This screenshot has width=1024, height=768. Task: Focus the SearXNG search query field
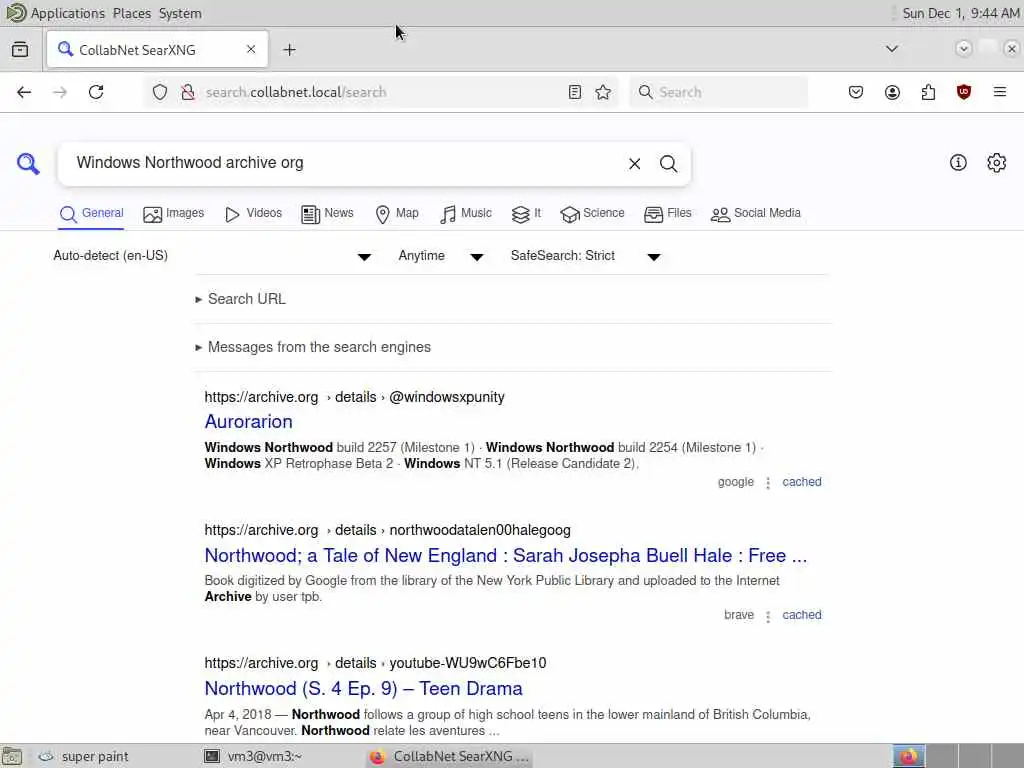pos(346,163)
